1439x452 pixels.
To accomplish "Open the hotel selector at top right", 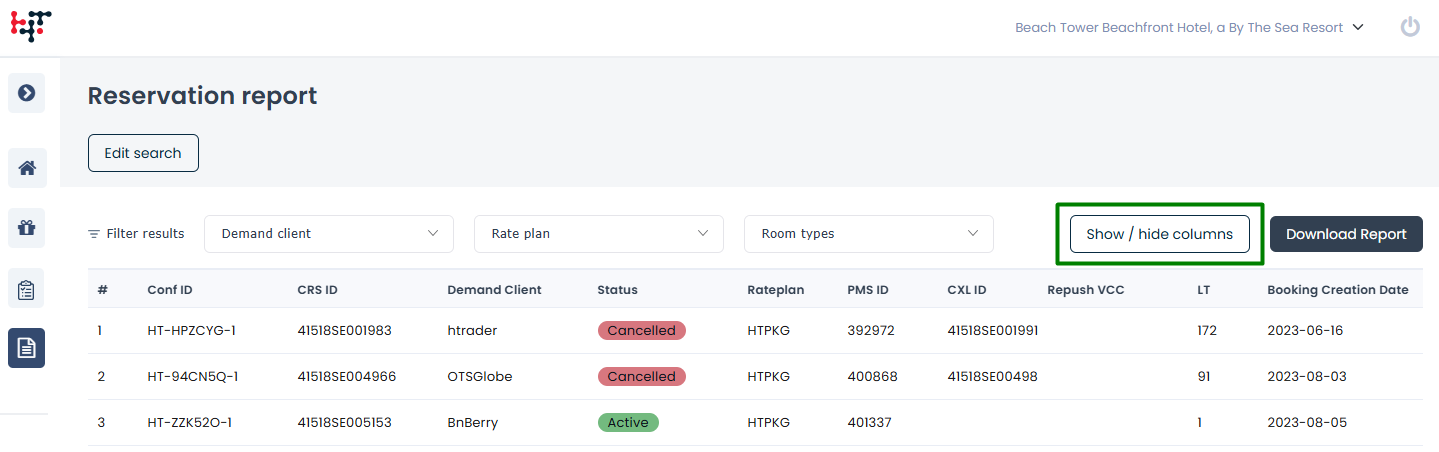I will click(1189, 28).
